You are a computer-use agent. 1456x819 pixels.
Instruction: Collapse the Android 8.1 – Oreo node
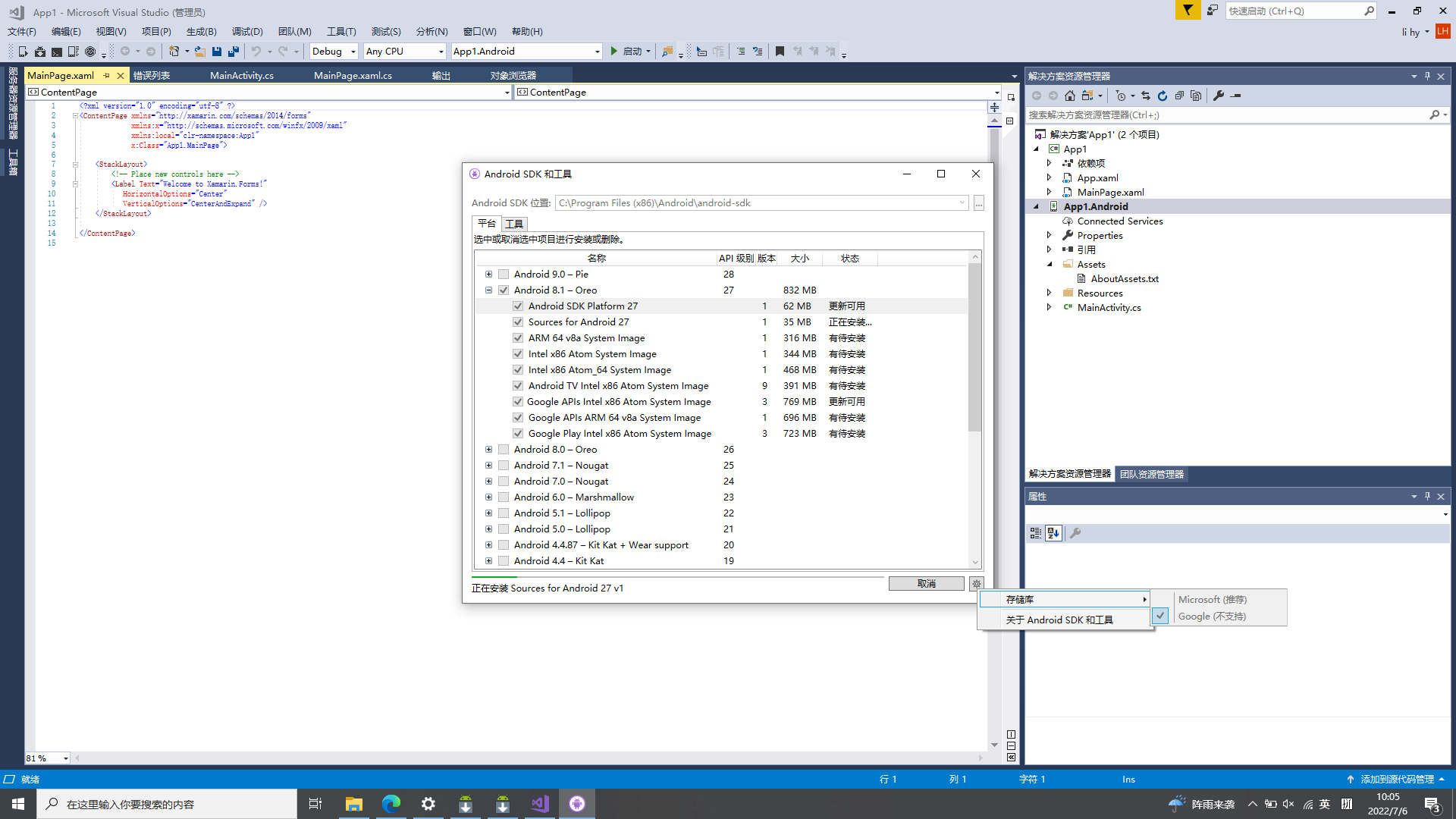(x=488, y=290)
